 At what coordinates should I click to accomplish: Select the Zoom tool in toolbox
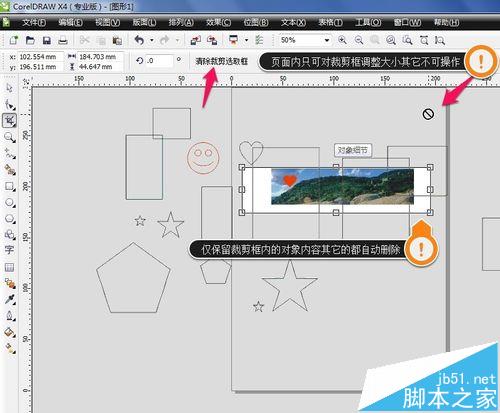click(9, 137)
